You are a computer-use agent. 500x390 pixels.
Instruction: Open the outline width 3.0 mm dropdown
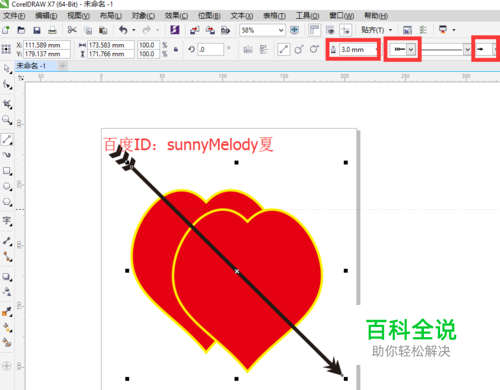pyautogui.click(x=377, y=50)
